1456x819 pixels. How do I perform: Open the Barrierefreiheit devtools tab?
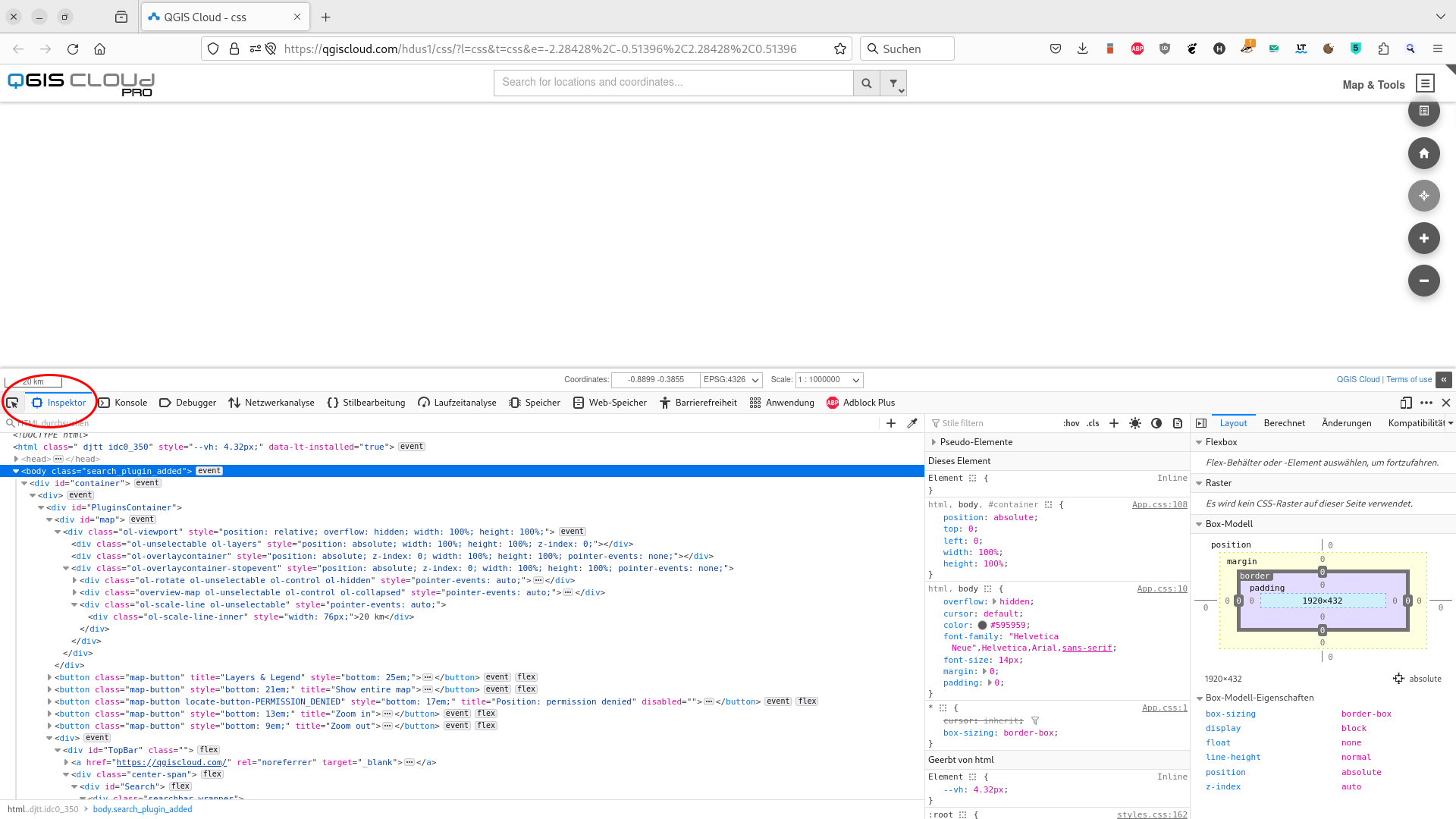click(698, 403)
